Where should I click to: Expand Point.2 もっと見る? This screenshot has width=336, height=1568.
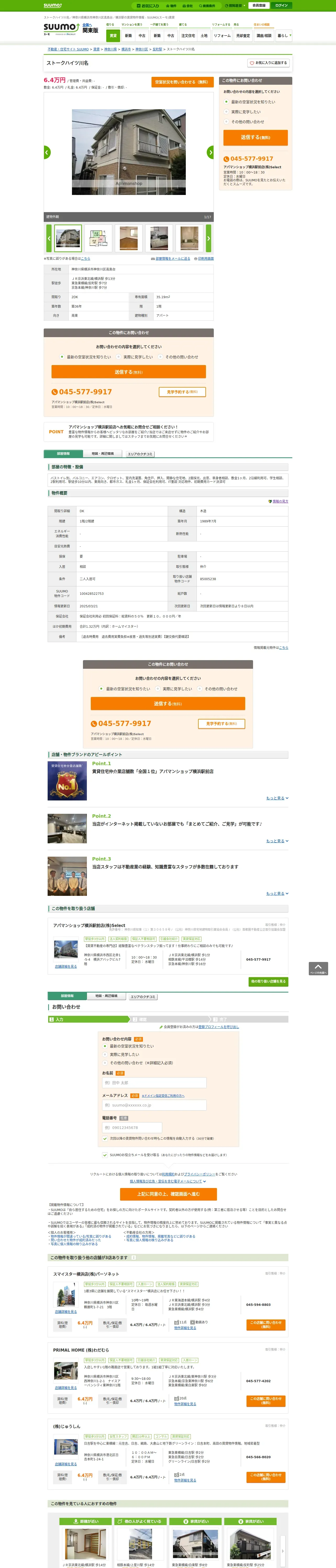coord(277,841)
